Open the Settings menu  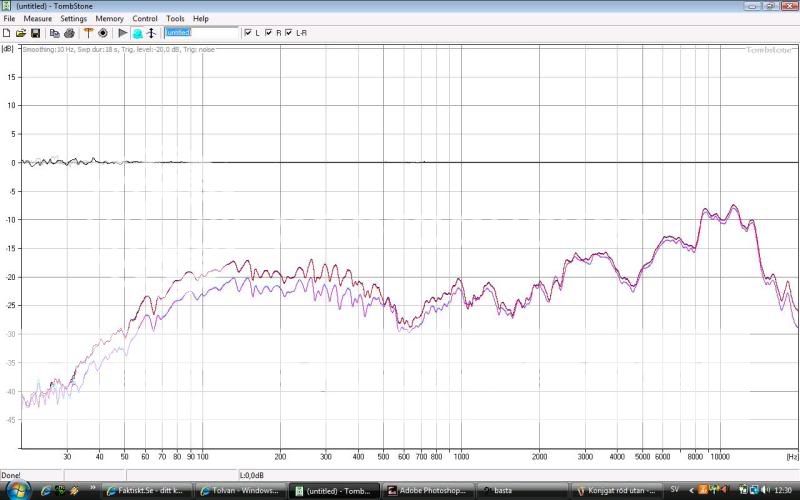pyautogui.click(x=73, y=19)
